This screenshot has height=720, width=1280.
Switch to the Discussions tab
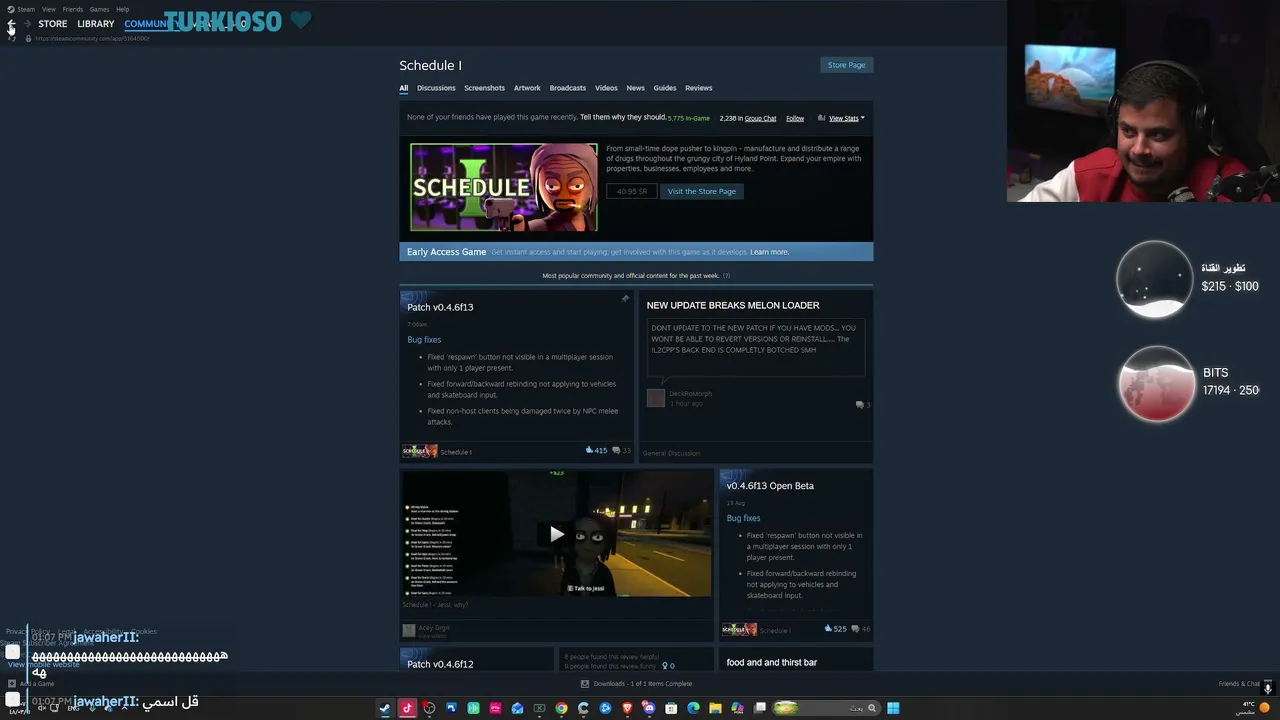click(x=436, y=88)
